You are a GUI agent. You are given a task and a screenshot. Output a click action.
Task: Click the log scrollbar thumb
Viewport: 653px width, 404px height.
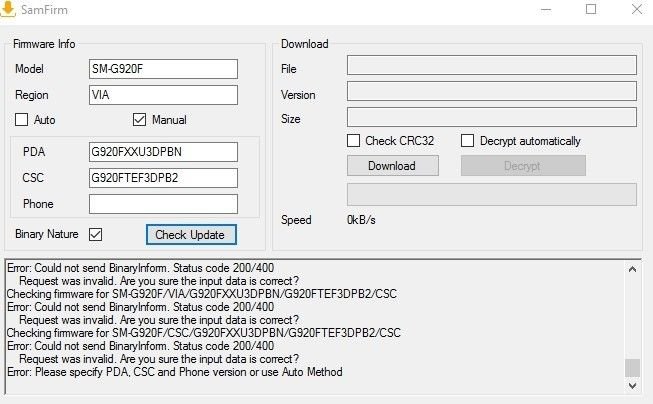click(632, 368)
